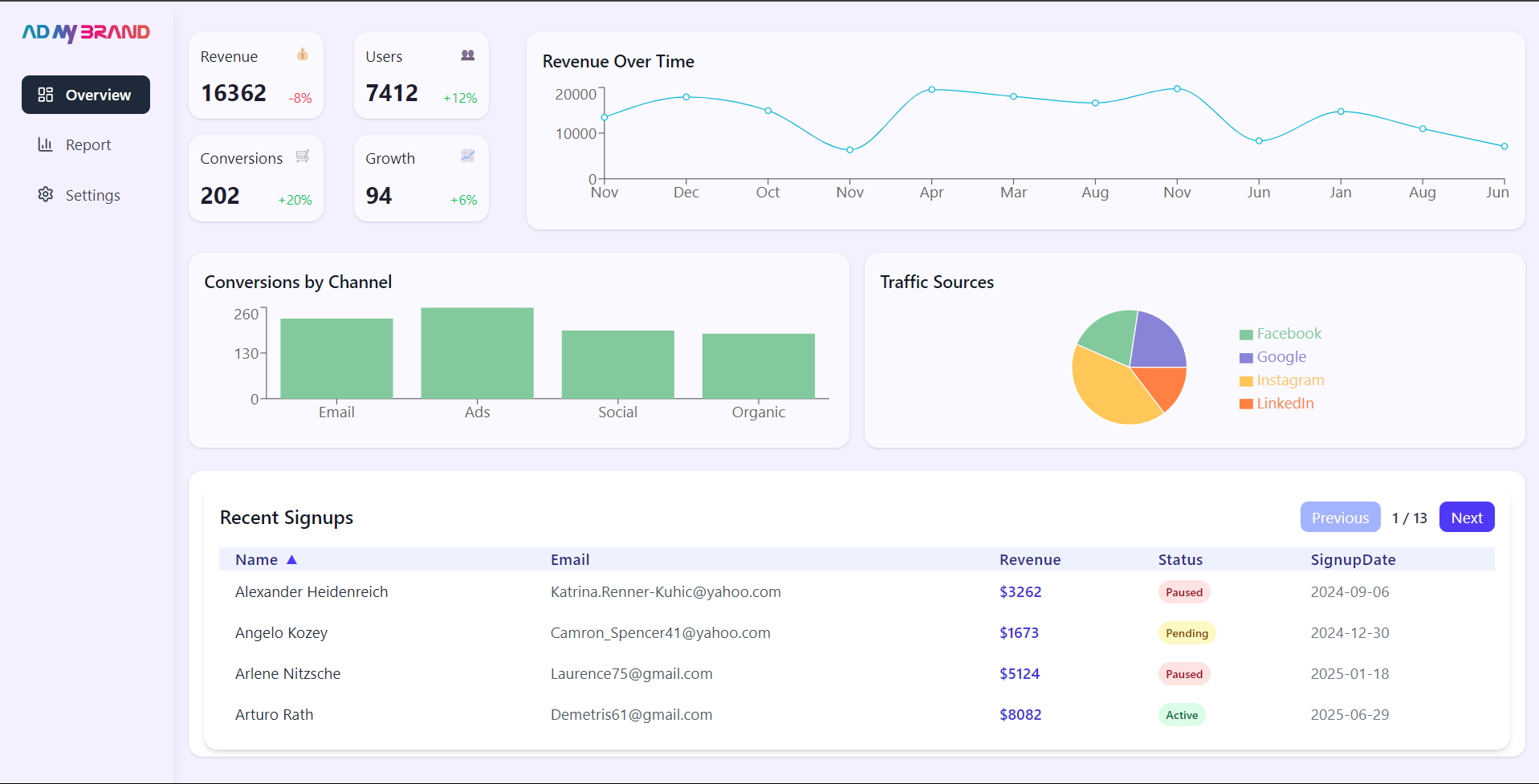Click the shopping cart icon on Conversions card
The width and height of the screenshot is (1539, 784).
pyautogui.click(x=303, y=156)
